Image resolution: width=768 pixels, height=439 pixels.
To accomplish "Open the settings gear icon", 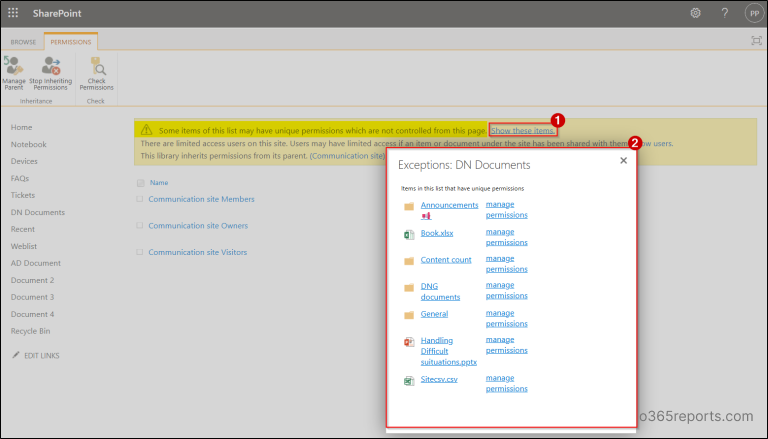I will pyautogui.click(x=696, y=13).
